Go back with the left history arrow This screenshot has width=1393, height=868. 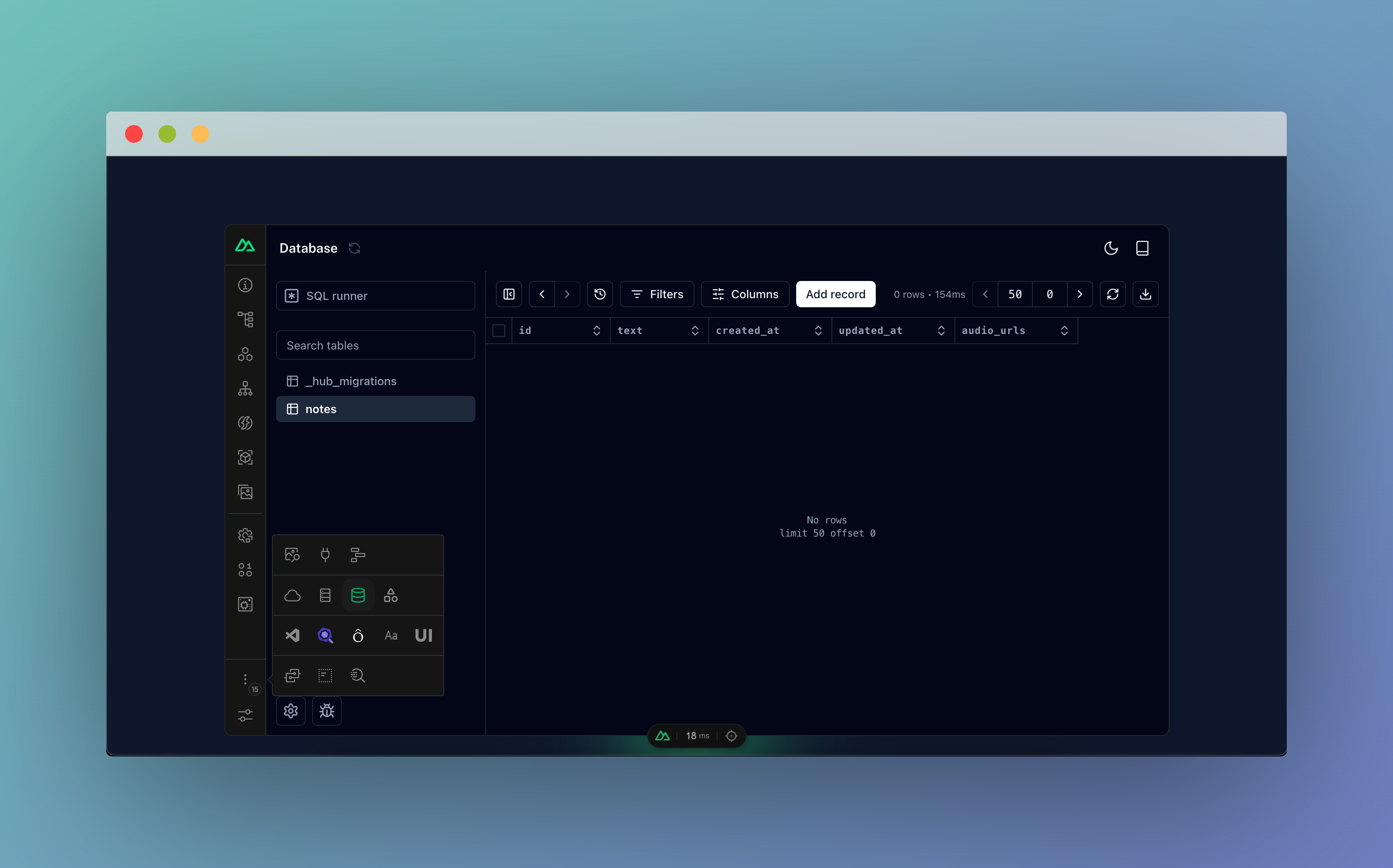542,295
